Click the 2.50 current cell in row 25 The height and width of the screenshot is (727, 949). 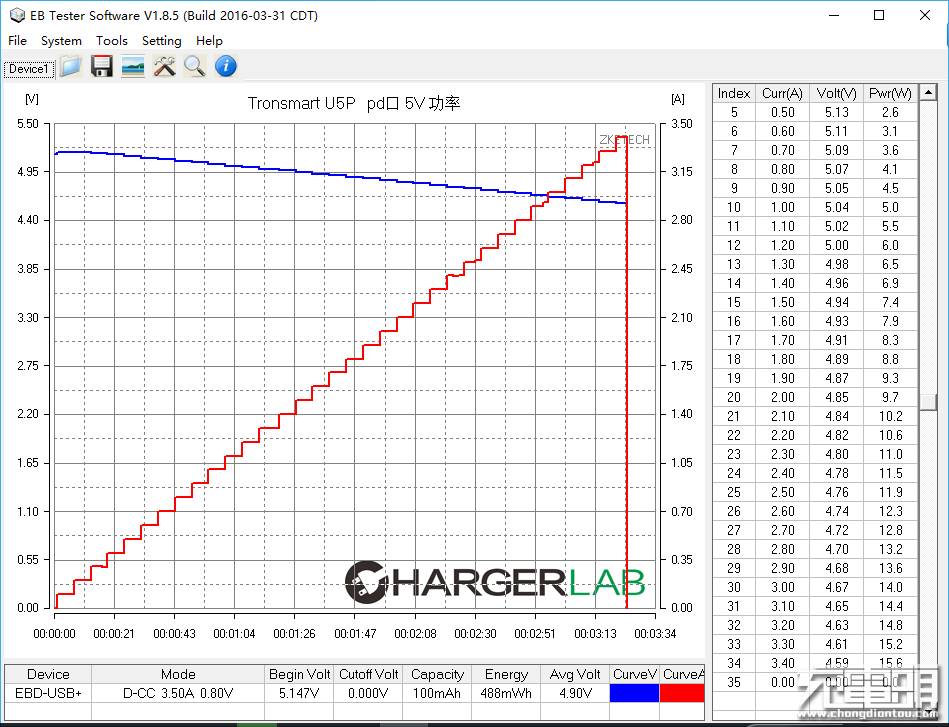tap(782, 492)
